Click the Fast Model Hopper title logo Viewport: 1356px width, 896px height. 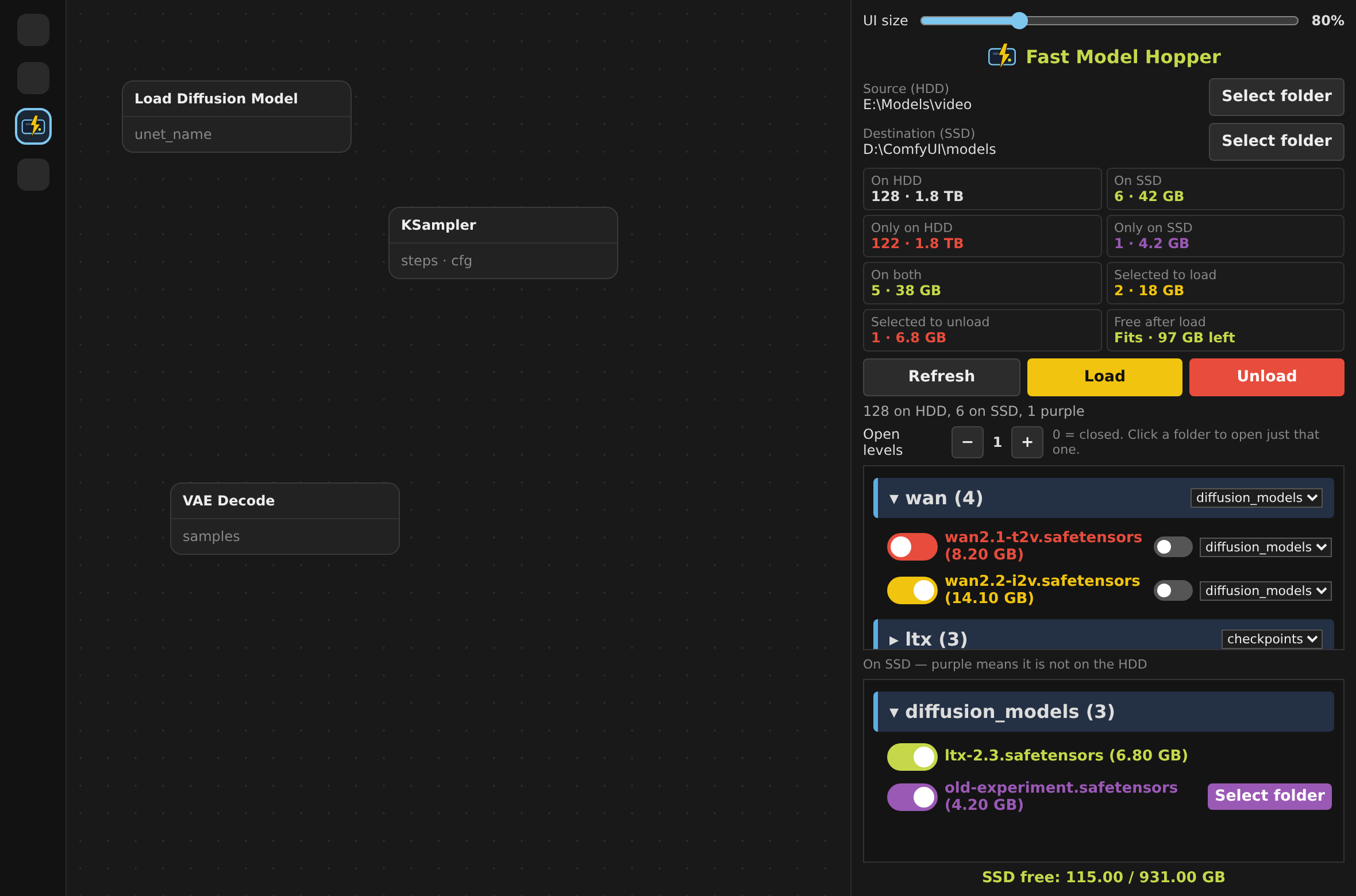coord(1002,56)
